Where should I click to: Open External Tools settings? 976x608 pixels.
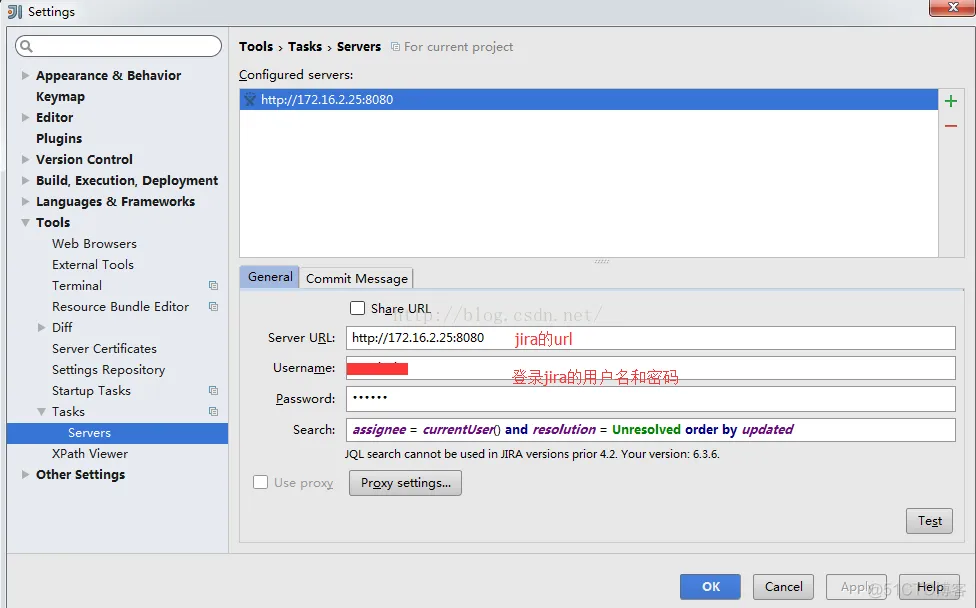pyautogui.click(x=93, y=264)
